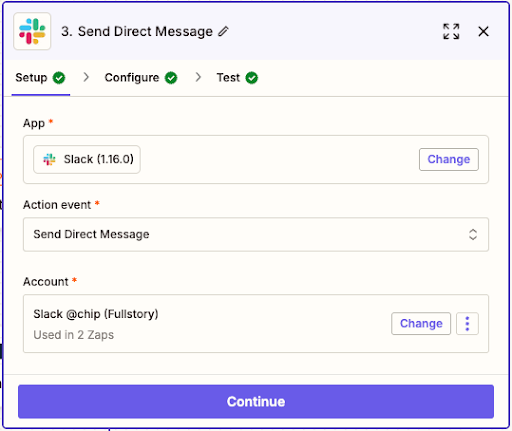Go to the Test tab
Screen dimensions: 512x431
[237, 78]
